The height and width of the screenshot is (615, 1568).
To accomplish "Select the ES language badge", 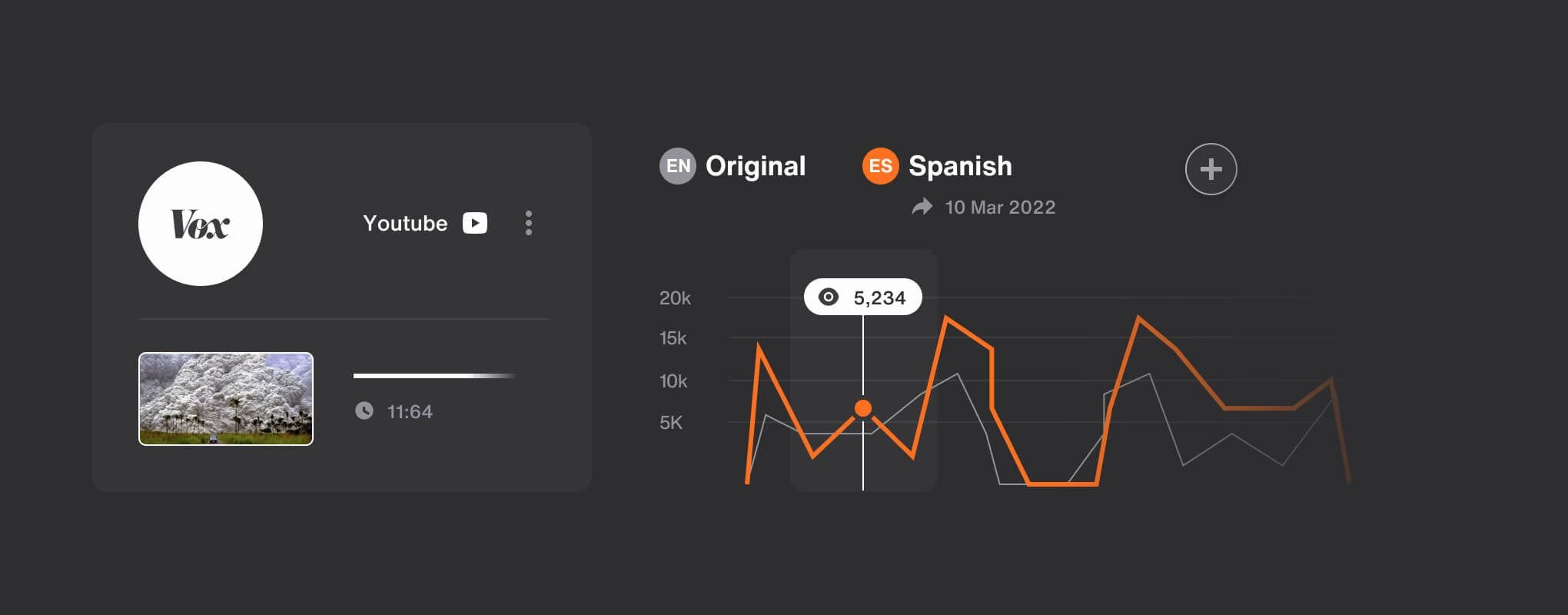I will tap(880, 166).
